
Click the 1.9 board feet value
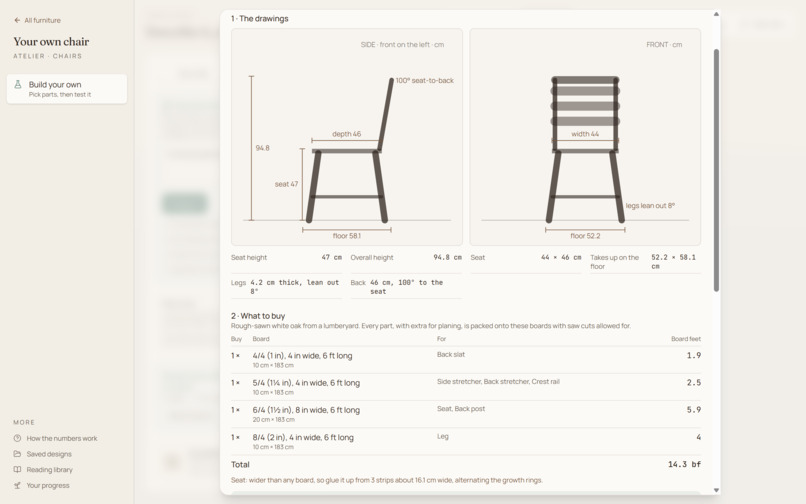click(x=693, y=355)
